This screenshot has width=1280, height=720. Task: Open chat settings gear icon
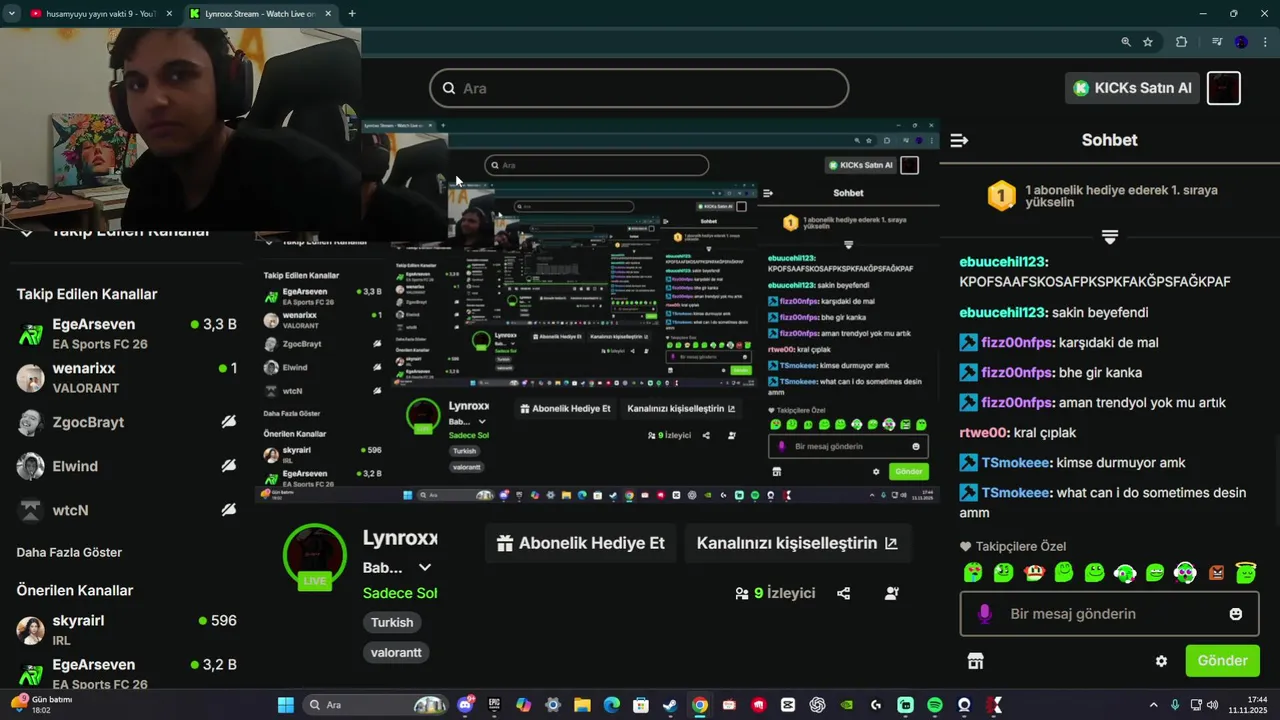point(1161,661)
